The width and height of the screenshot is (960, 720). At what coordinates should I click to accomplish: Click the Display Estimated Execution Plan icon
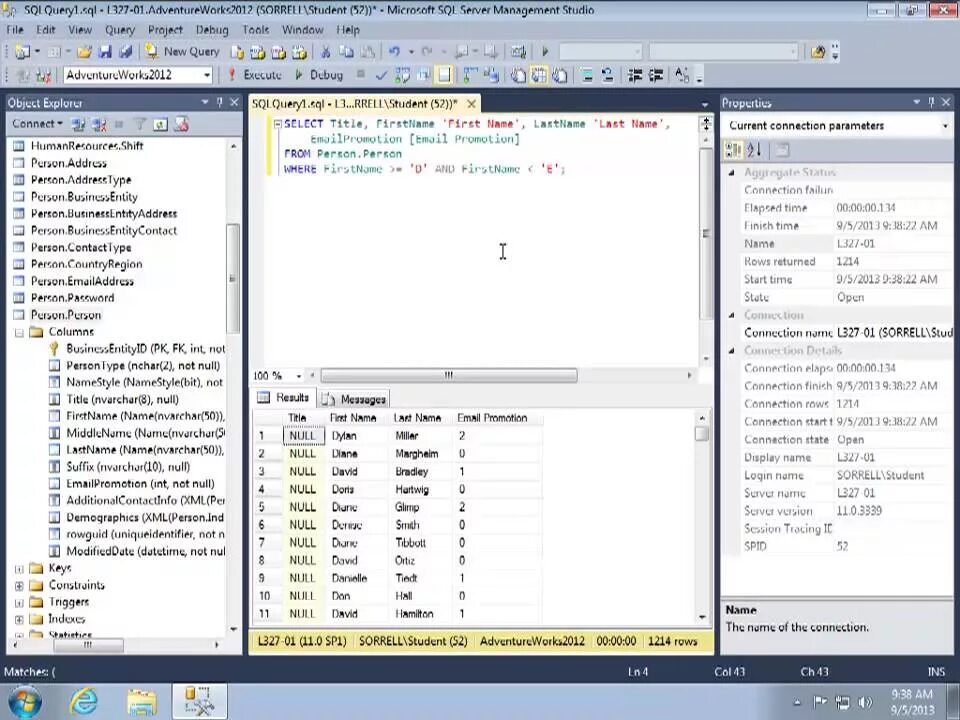(x=402, y=75)
